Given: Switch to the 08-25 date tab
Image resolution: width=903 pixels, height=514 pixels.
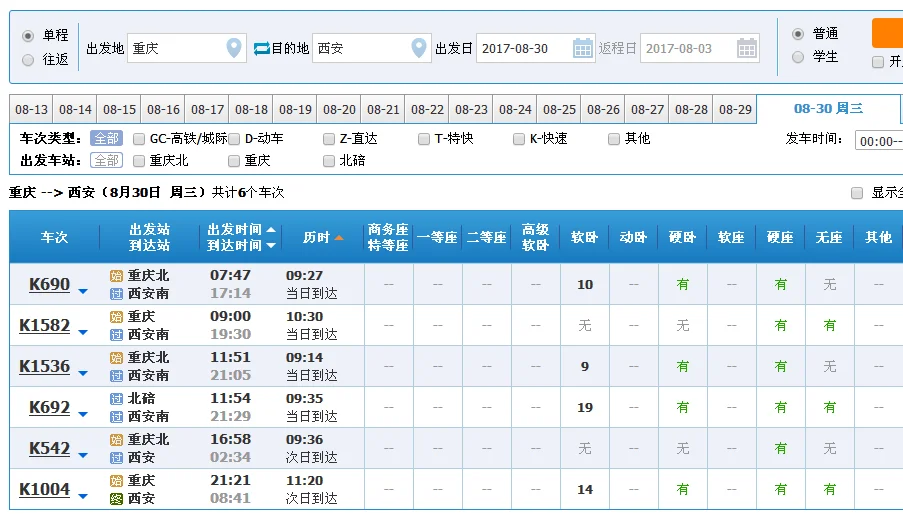Looking at the screenshot, I should click(x=559, y=109).
